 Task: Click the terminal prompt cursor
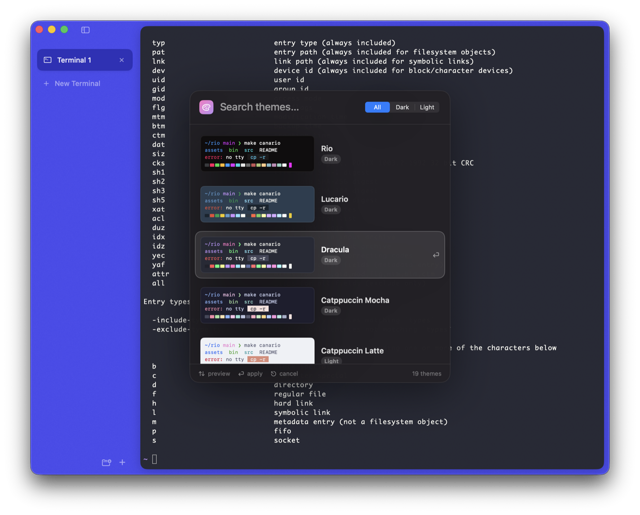coord(154,460)
